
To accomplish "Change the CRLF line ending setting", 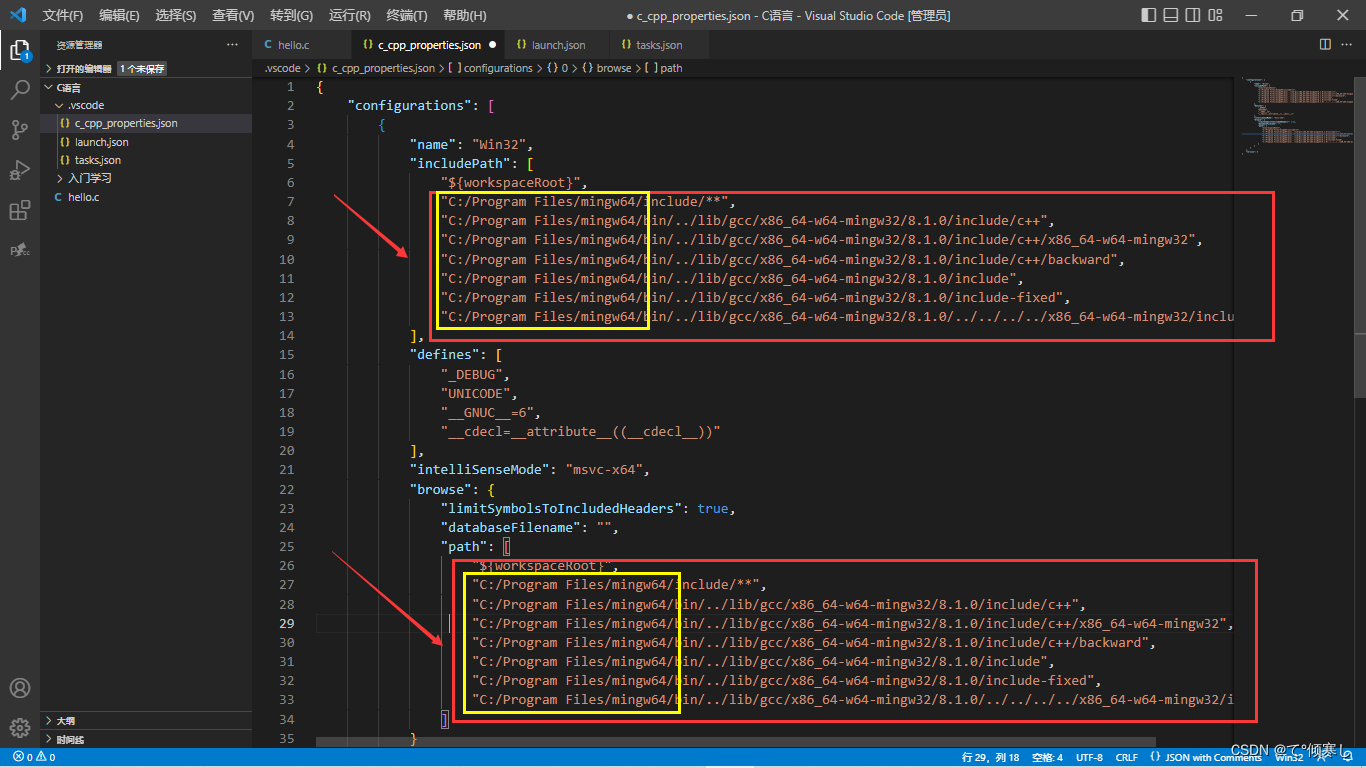I will click(1127, 757).
